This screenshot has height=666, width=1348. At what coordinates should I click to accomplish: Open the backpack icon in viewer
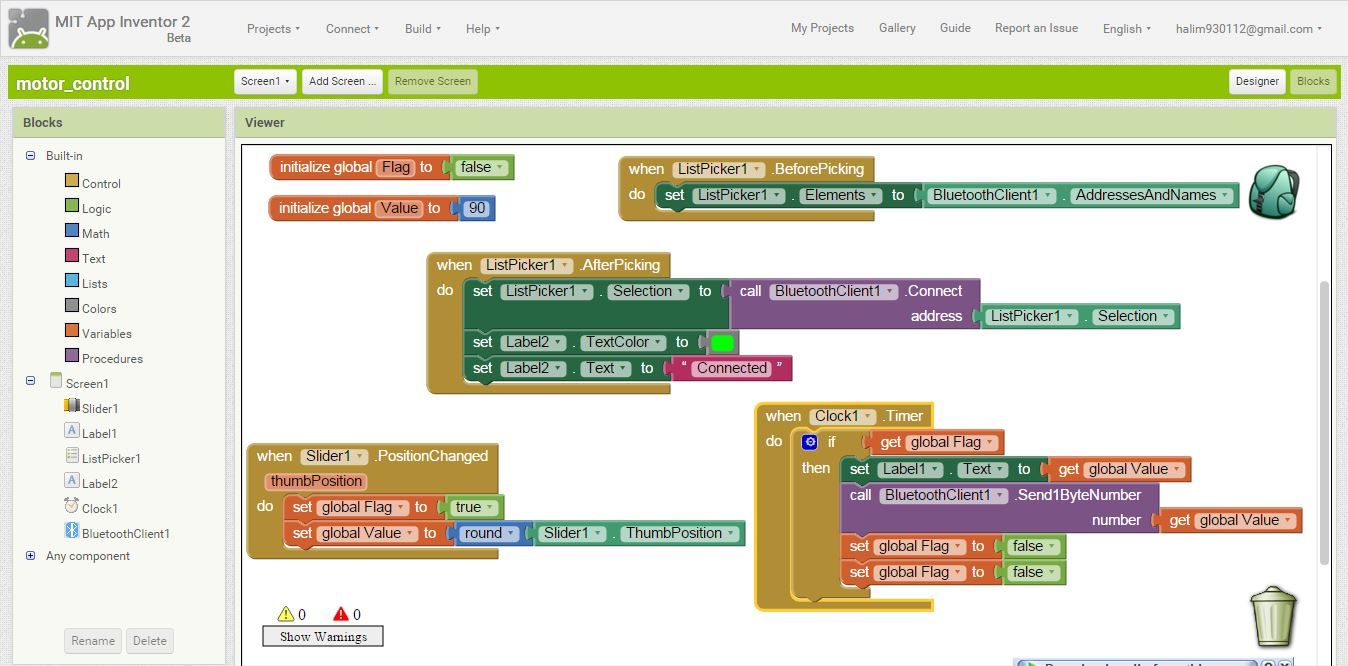click(x=1273, y=192)
